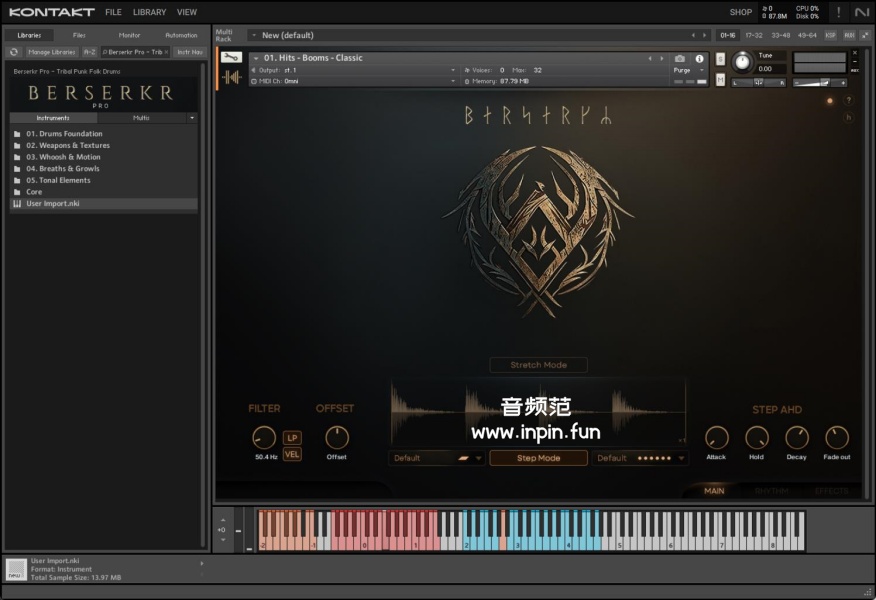This screenshot has width=876, height=600.
Task: Click the question mark help icon
Action: (849, 100)
